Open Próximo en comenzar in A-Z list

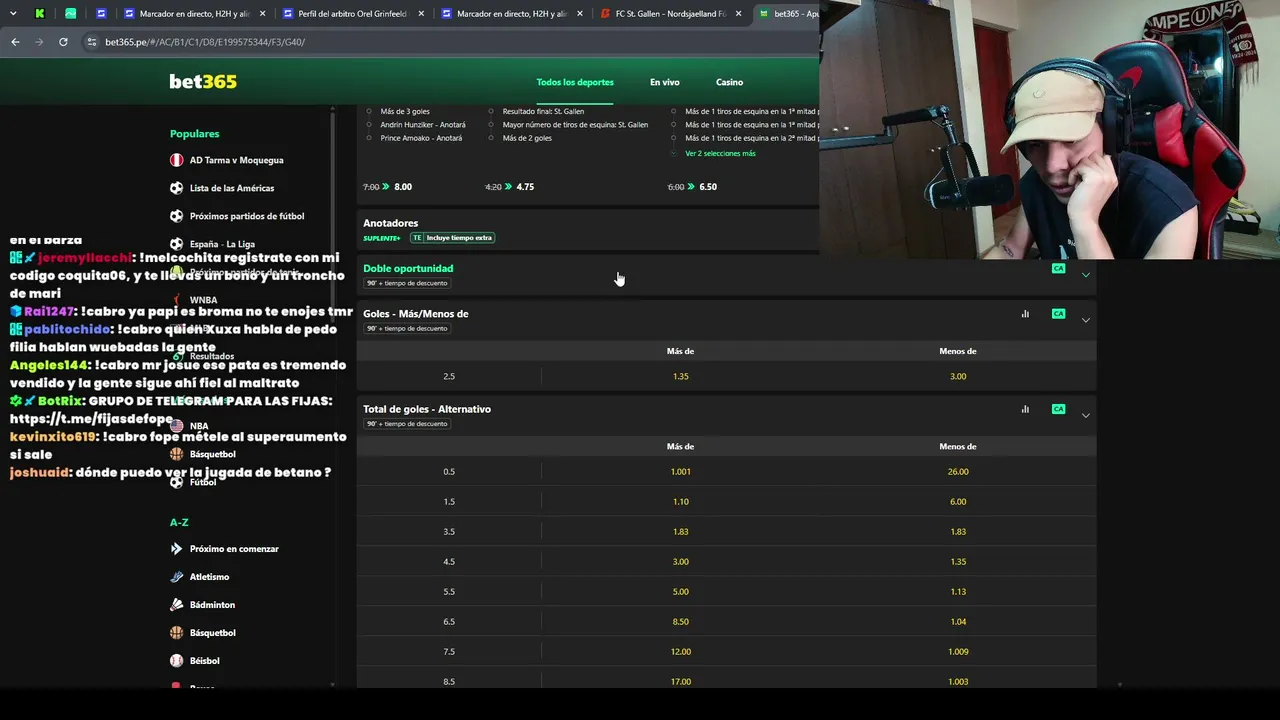pyautogui.click(x=234, y=549)
